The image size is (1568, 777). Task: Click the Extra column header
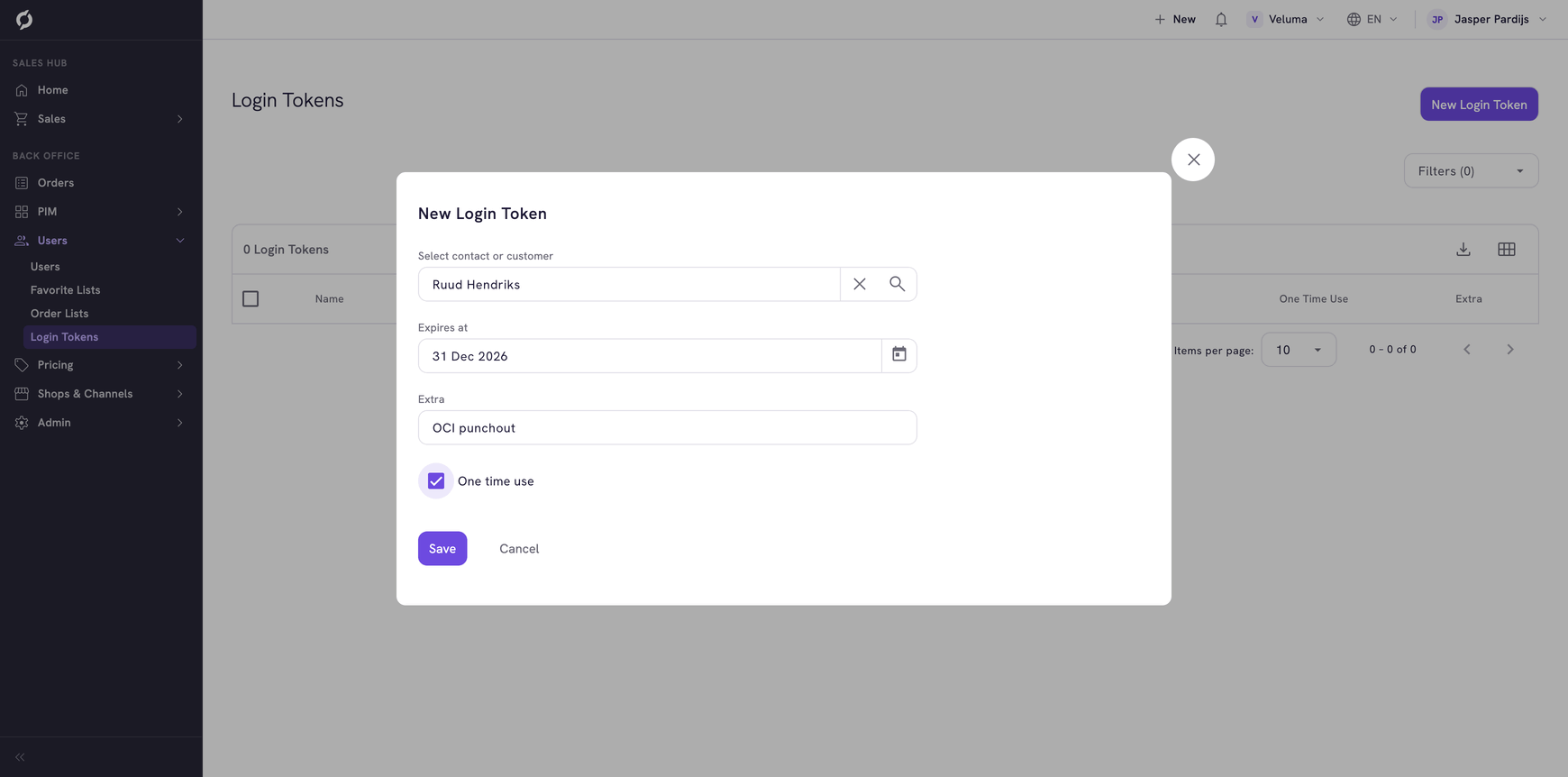pyautogui.click(x=1468, y=299)
